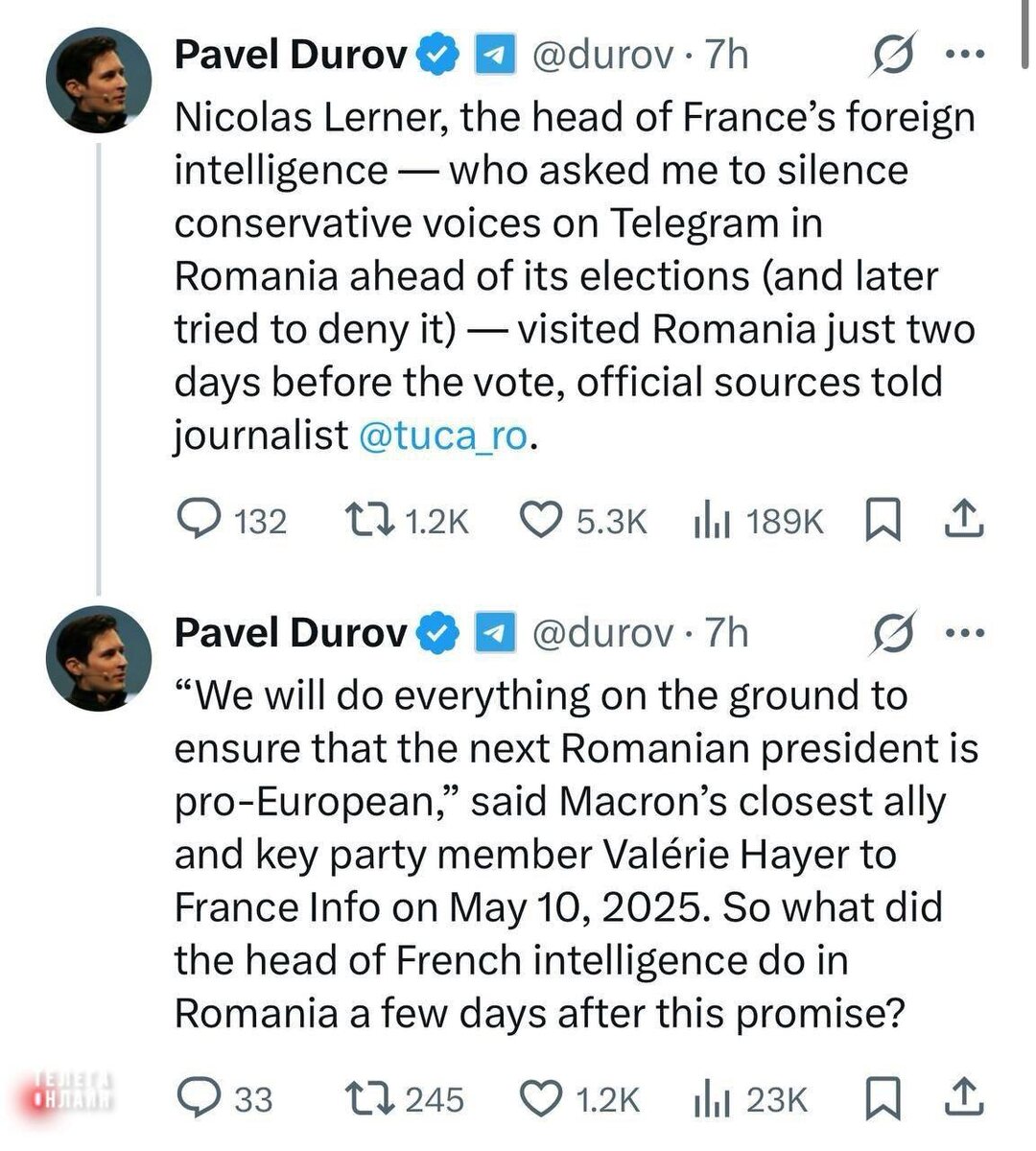Like the first tweet with 5.3K likes
1036x1151 pixels.
point(540,521)
